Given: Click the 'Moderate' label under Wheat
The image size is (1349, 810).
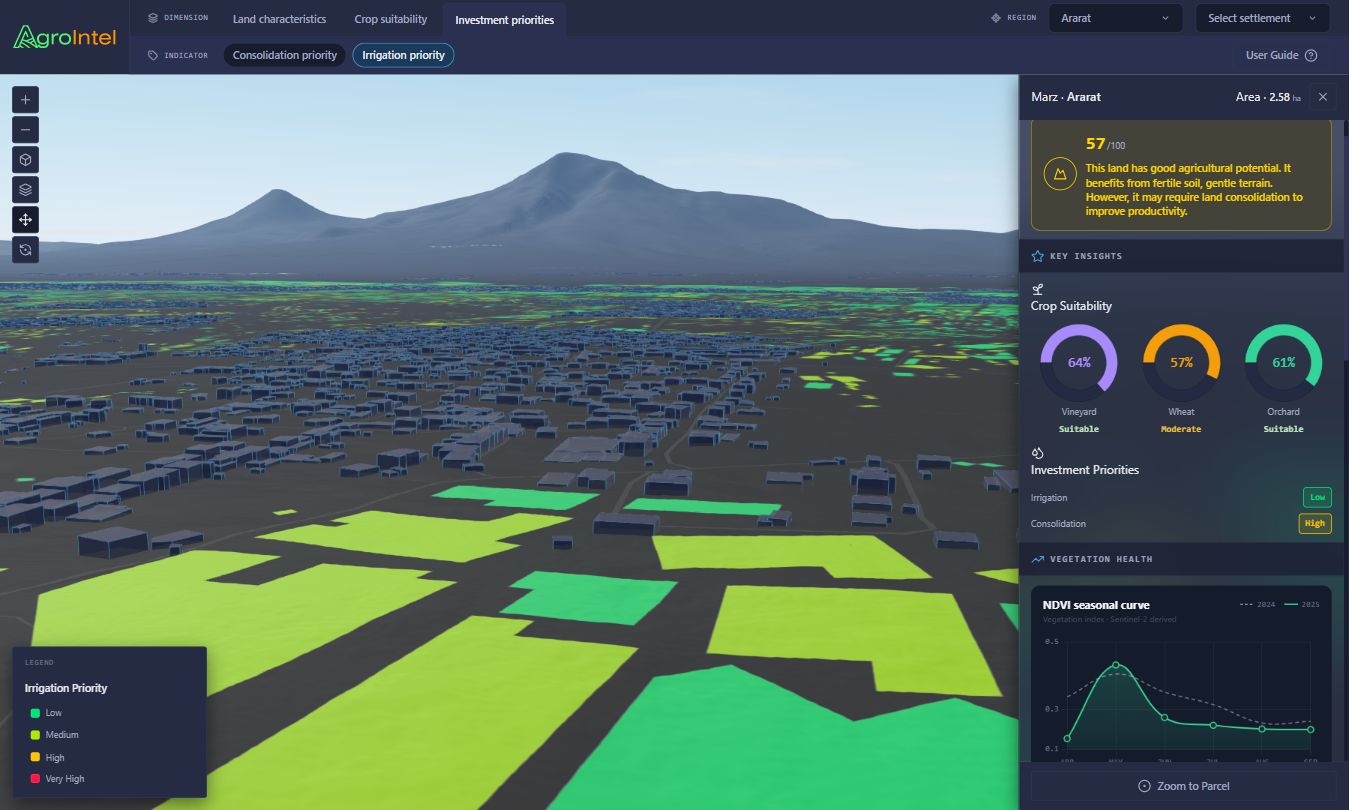Looking at the screenshot, I should tap(1181, 429).
